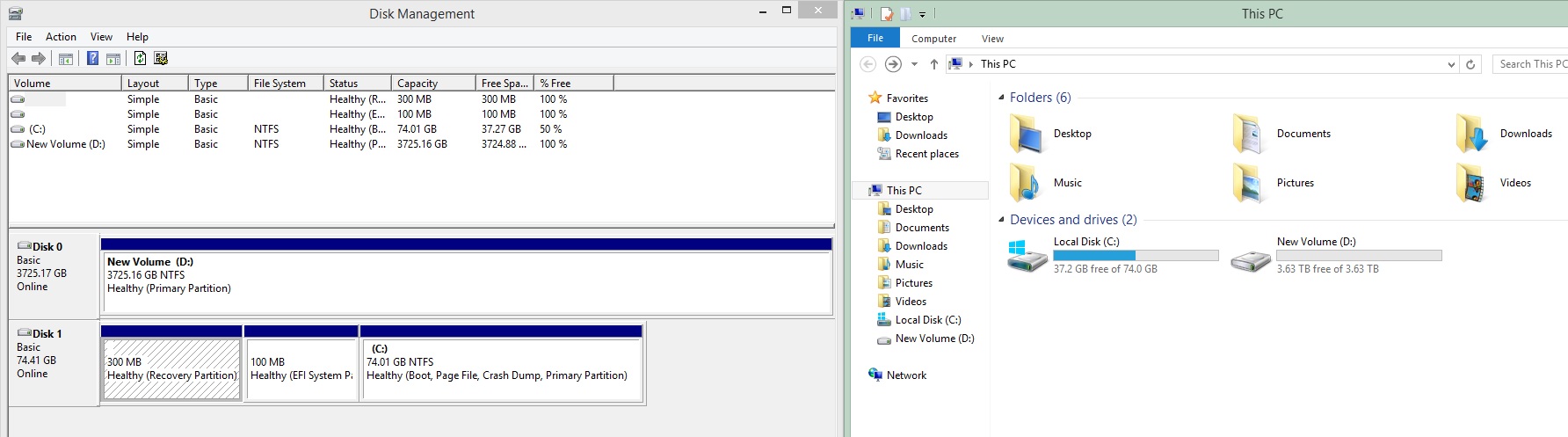The height and width of the screenshot is (437, 1568).
Task: Open the Recent locations dropdown arrow
Action: click(914, 64)
